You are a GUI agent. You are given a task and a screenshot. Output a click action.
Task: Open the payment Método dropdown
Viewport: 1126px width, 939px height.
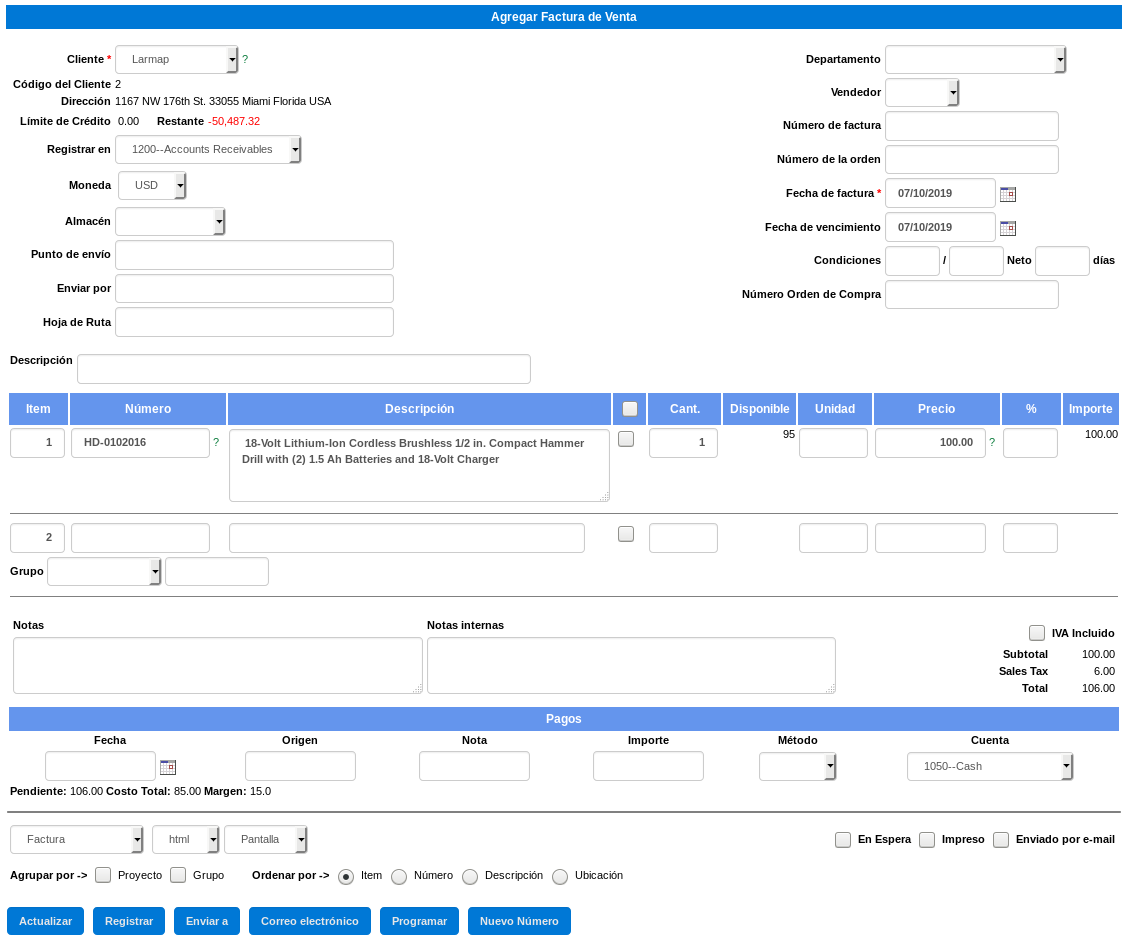coord(797,766)
